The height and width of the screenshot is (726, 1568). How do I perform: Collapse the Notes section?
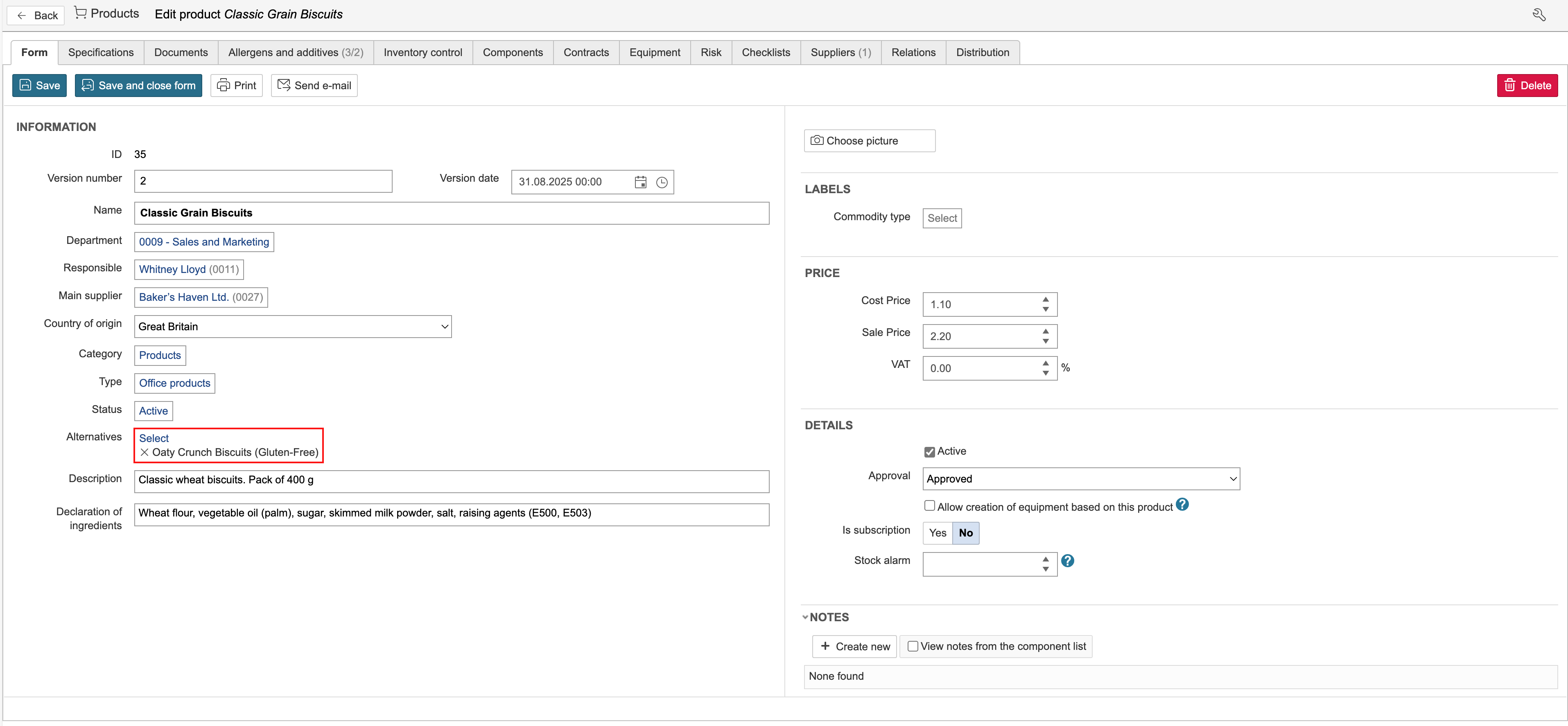tap(805, 617)
